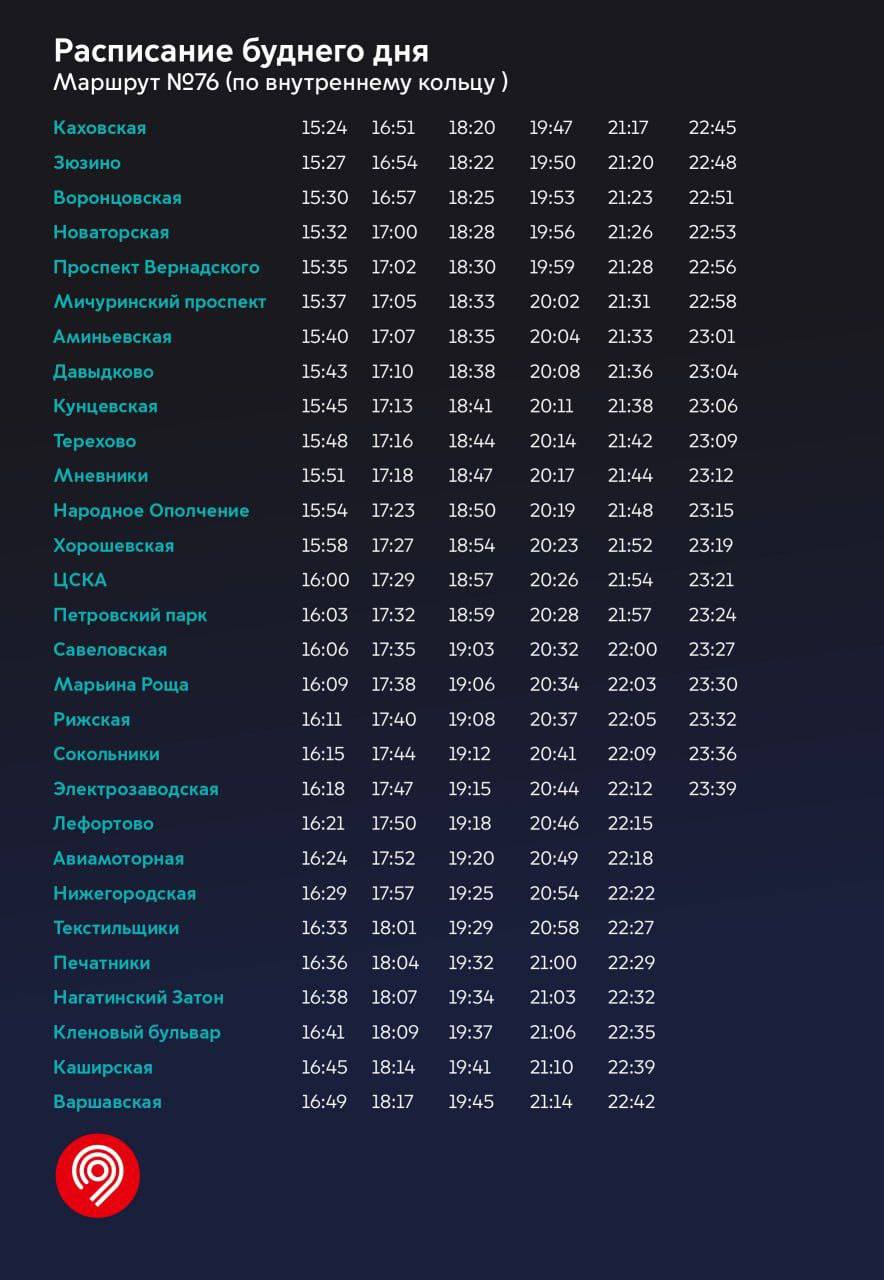884x1280 pixels.
Task: Click the title 'Расписание буднего дня'
Action: [x=240, y=51]
